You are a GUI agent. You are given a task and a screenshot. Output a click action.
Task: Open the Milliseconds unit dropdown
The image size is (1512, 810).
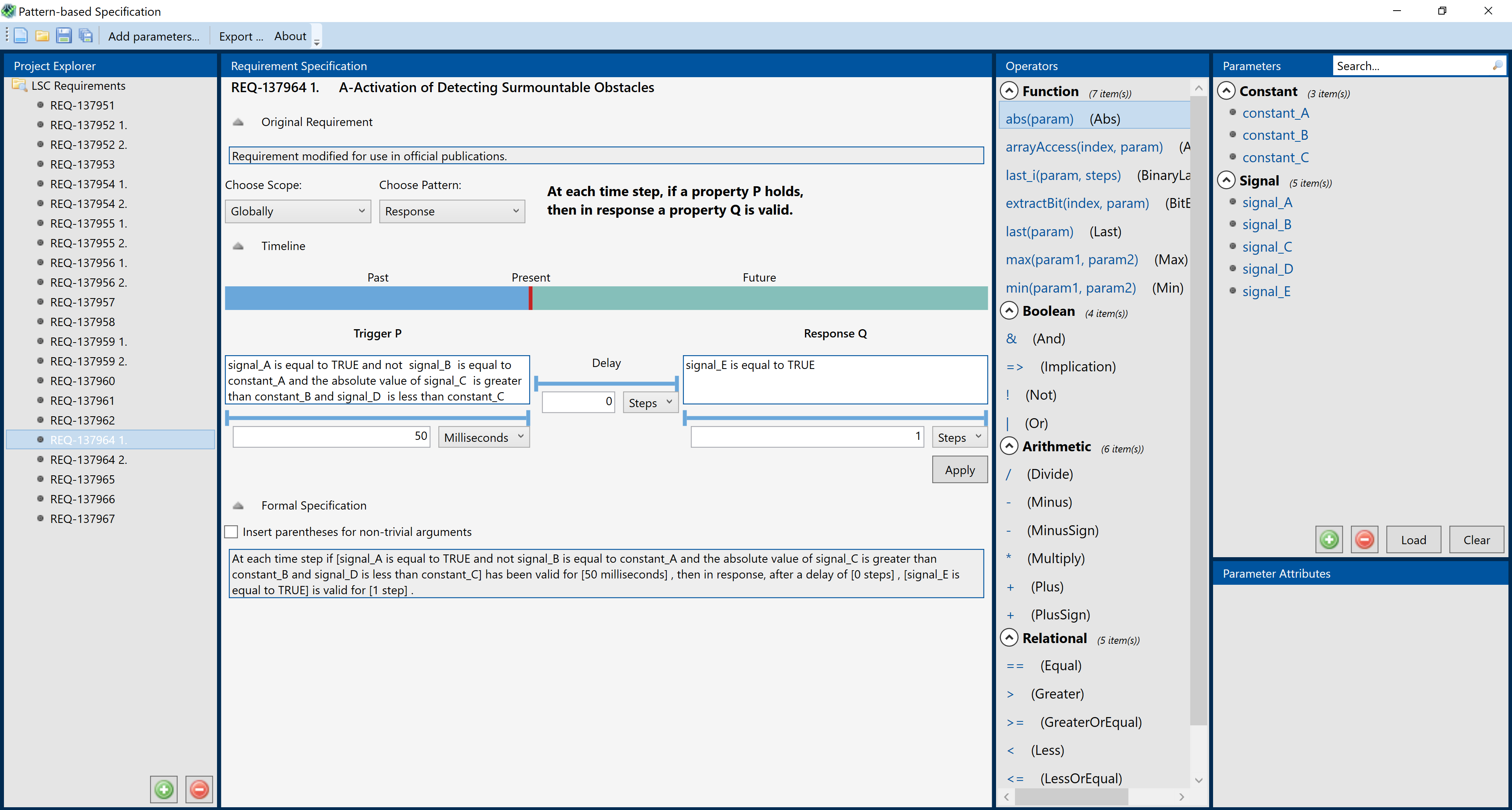(x=483, y=437)
